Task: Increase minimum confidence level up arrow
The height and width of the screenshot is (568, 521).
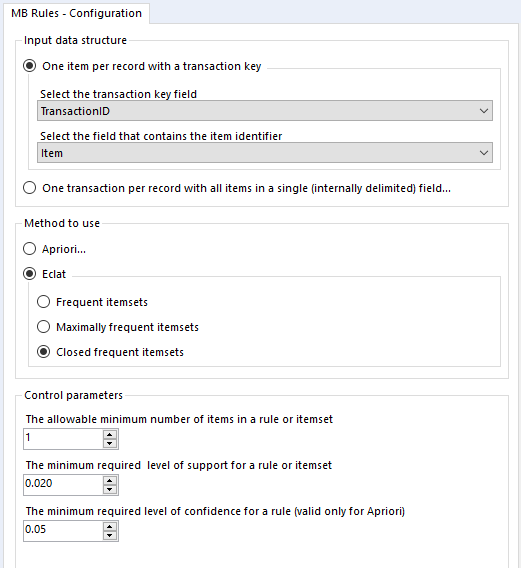Action: click(110, 526)
